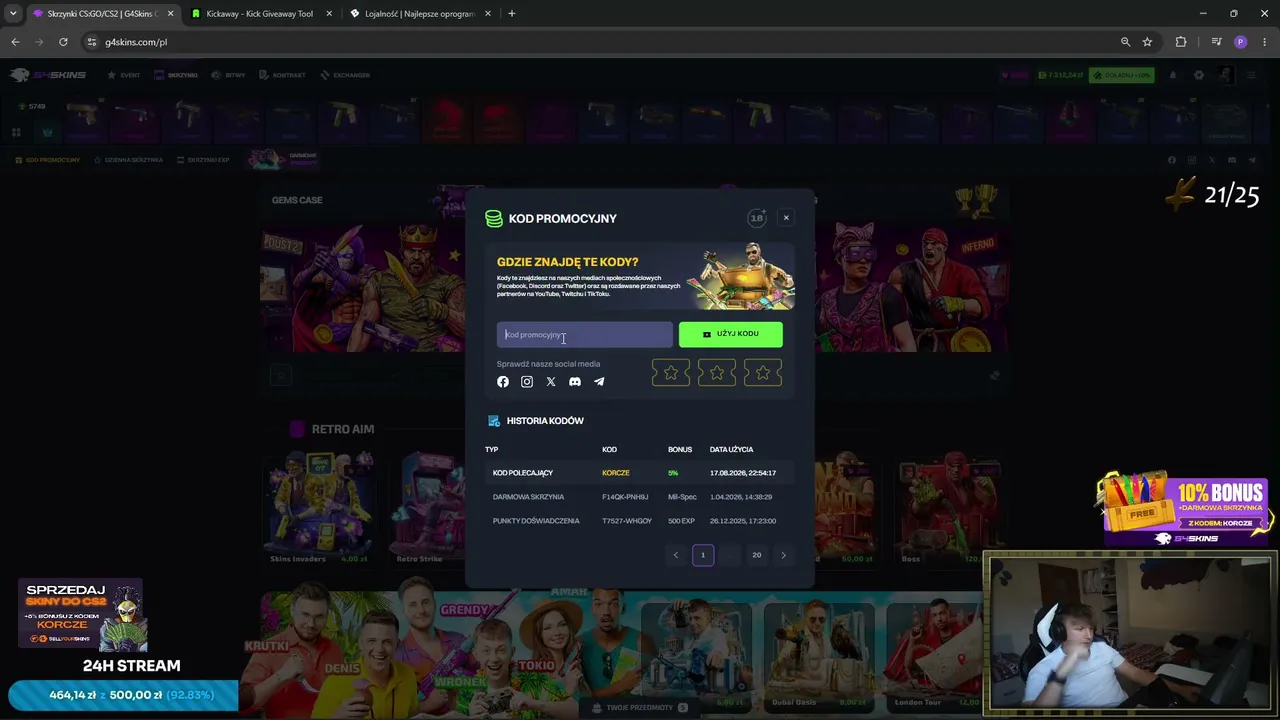Open the settings gear in site header
1280x720 pixels.
click(1199, 75)
